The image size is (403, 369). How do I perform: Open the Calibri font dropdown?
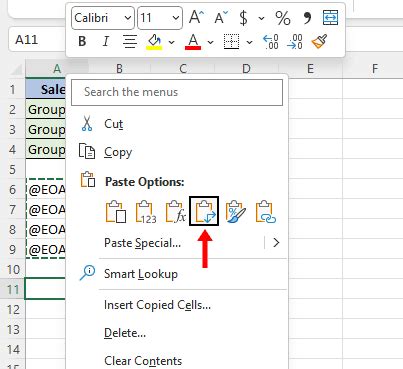(128, 18)
